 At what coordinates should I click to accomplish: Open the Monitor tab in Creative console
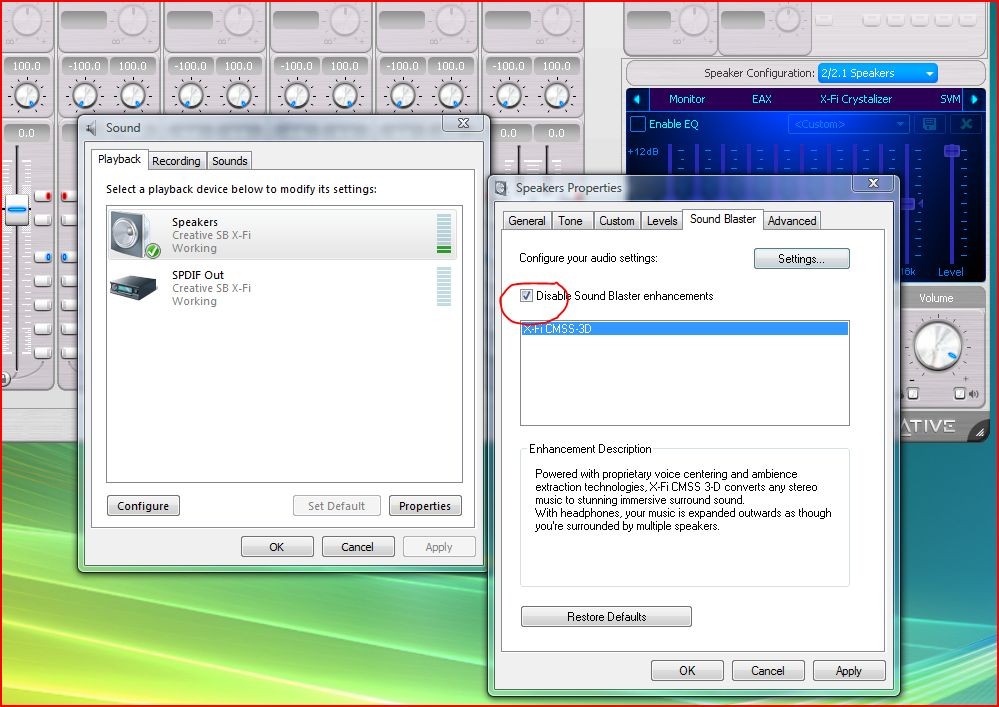687,99
